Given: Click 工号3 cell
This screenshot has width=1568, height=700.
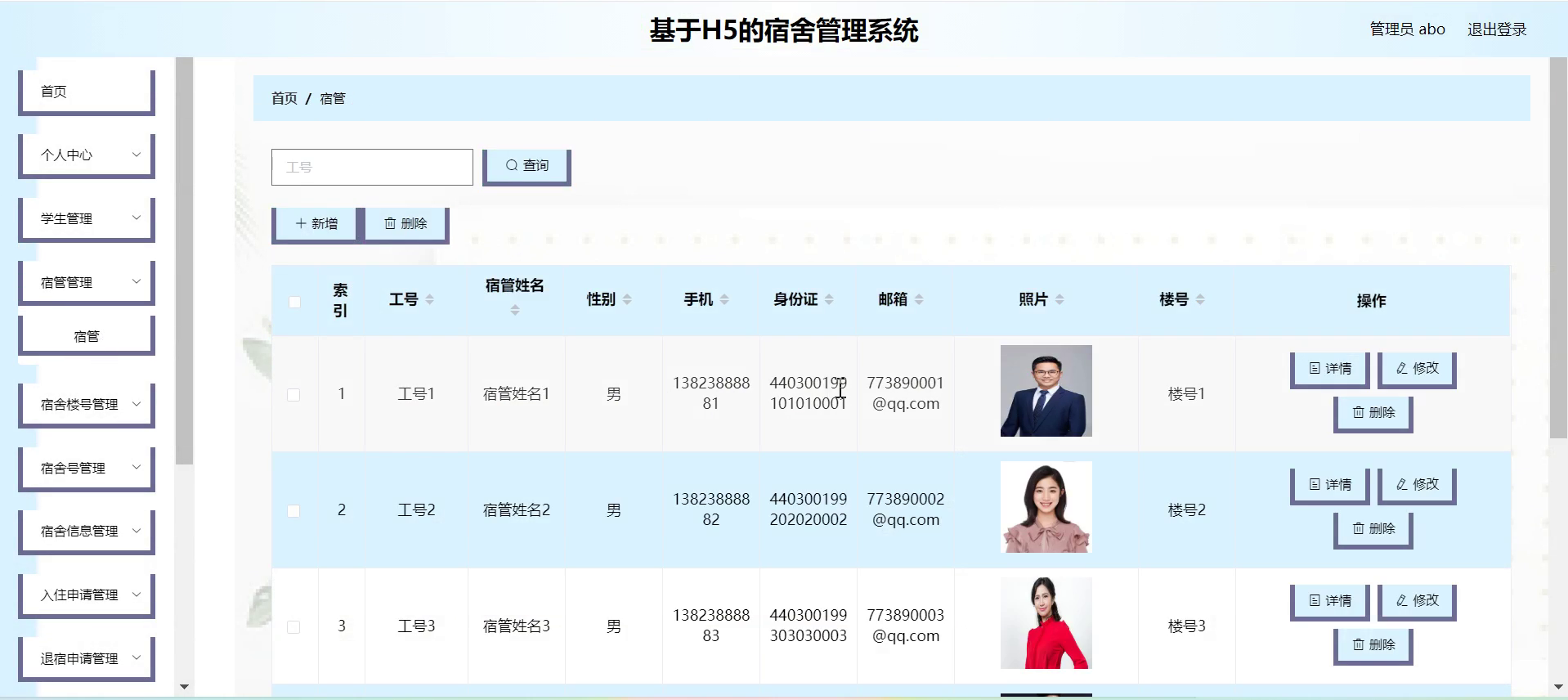Looking at the screenshot, I should coord(416,626).
